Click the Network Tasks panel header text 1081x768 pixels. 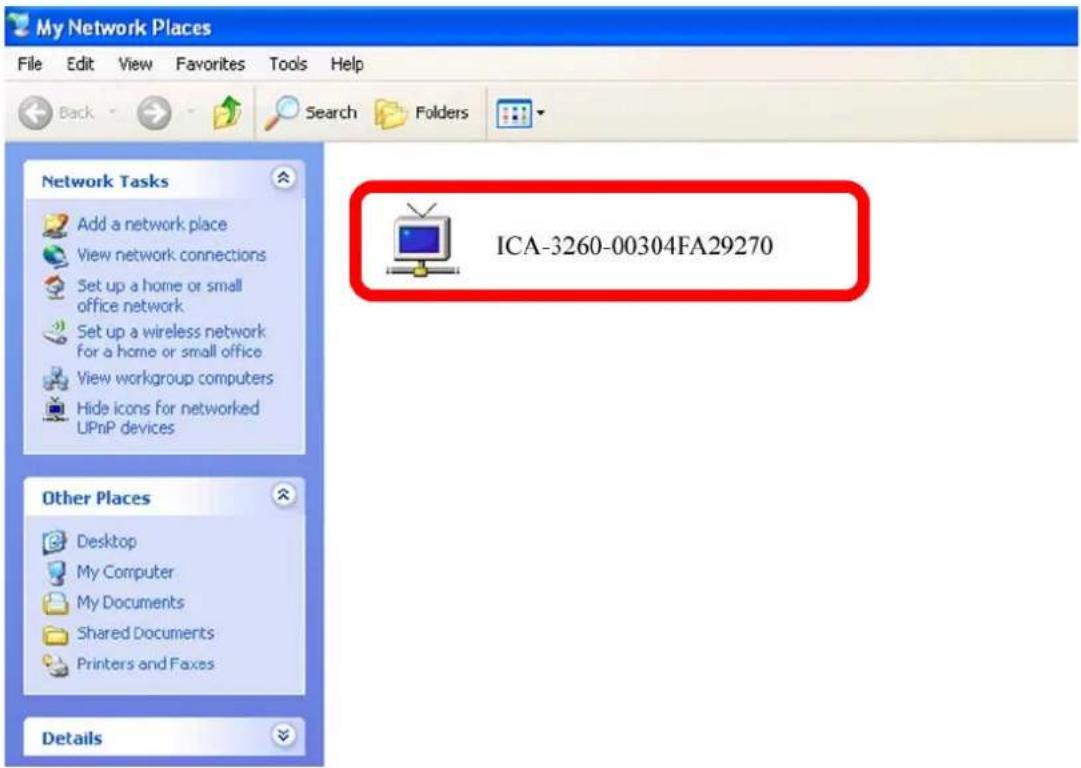105,181
